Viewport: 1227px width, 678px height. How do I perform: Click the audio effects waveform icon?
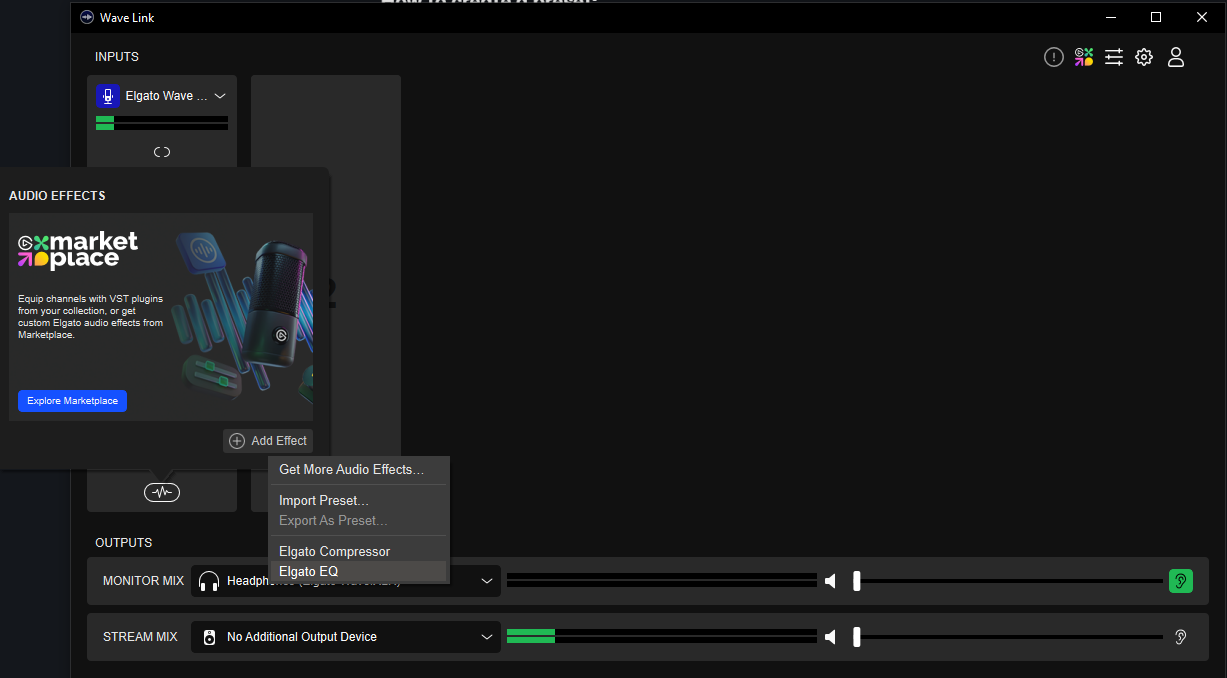[162, 492]
